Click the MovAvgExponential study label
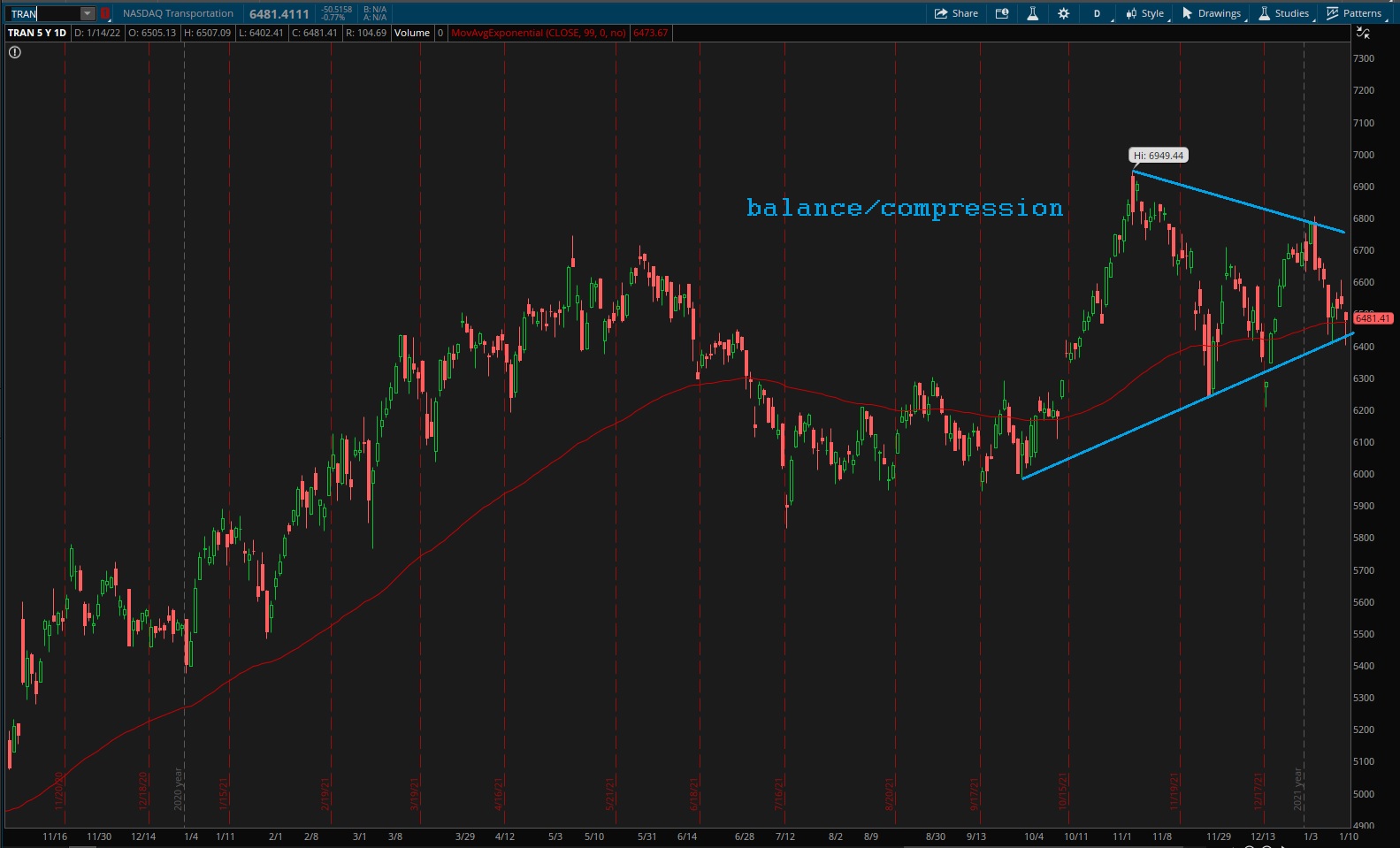This screenshot has height=848, width=1400. coord(539,33)
